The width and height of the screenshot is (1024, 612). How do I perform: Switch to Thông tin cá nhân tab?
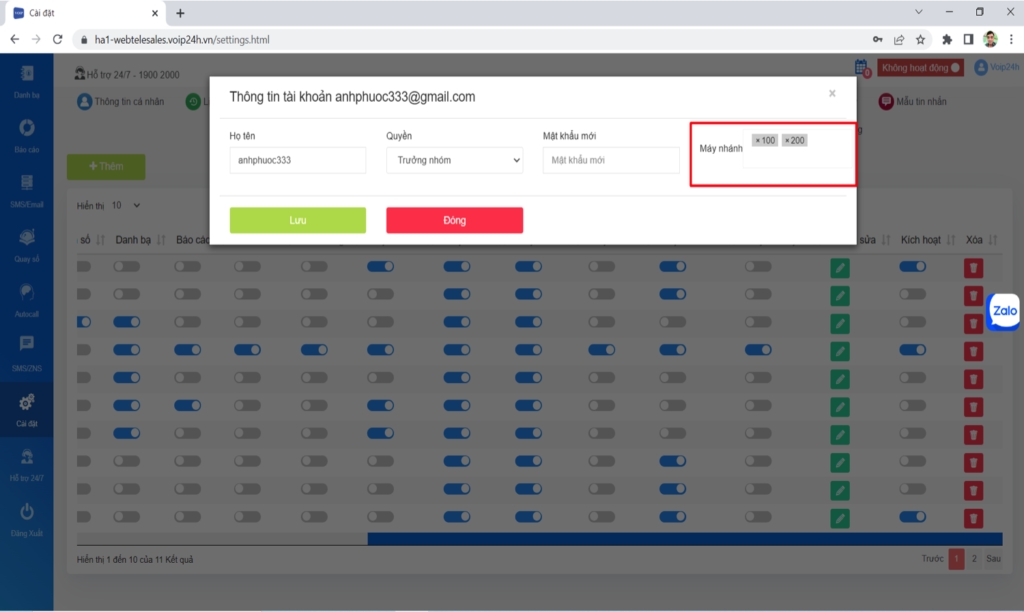pos(121,102)
